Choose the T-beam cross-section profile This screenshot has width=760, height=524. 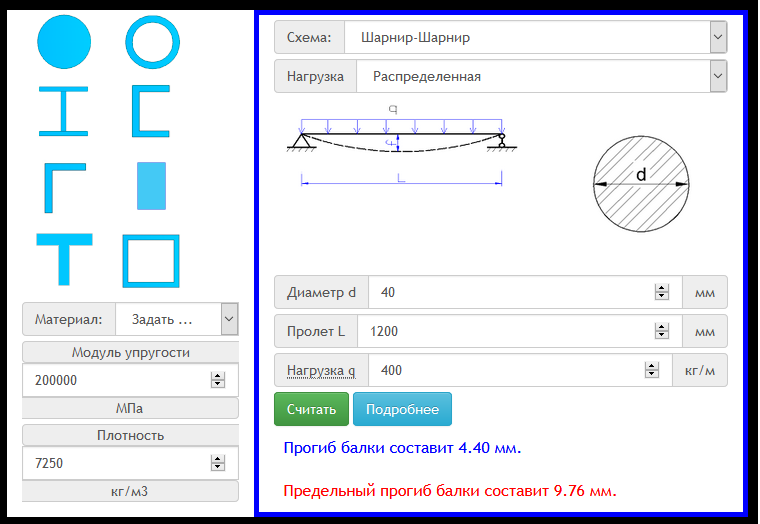[64, 259]
